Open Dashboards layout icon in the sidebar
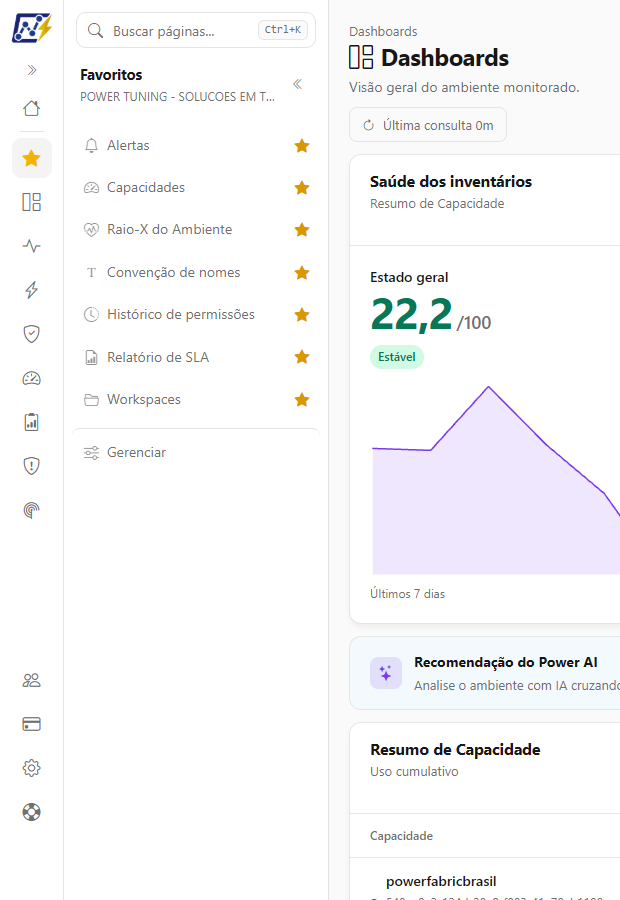The width and height of the screenshot is (620, 900). [x=32, y=202]
